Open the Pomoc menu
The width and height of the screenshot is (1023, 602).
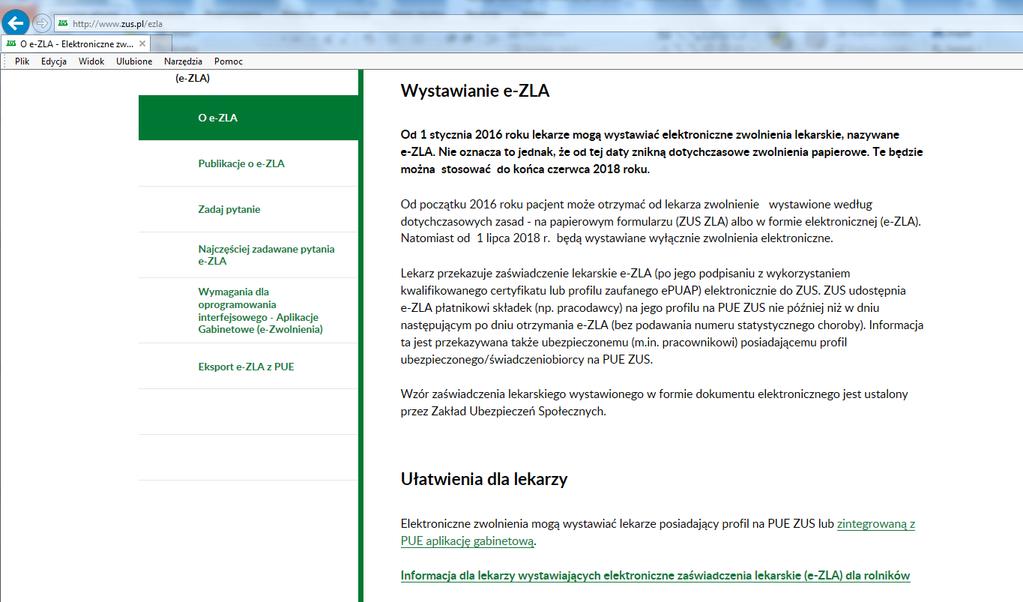tap(228, 61)
